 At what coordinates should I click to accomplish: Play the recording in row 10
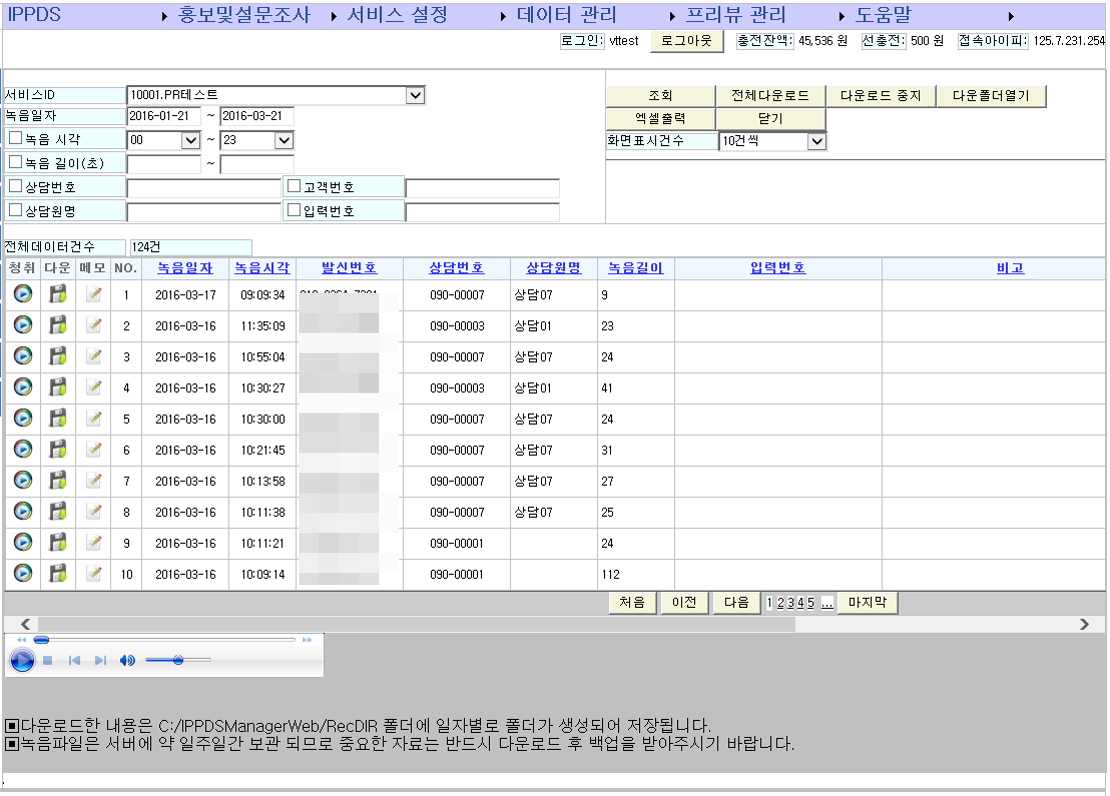point(23,573)
